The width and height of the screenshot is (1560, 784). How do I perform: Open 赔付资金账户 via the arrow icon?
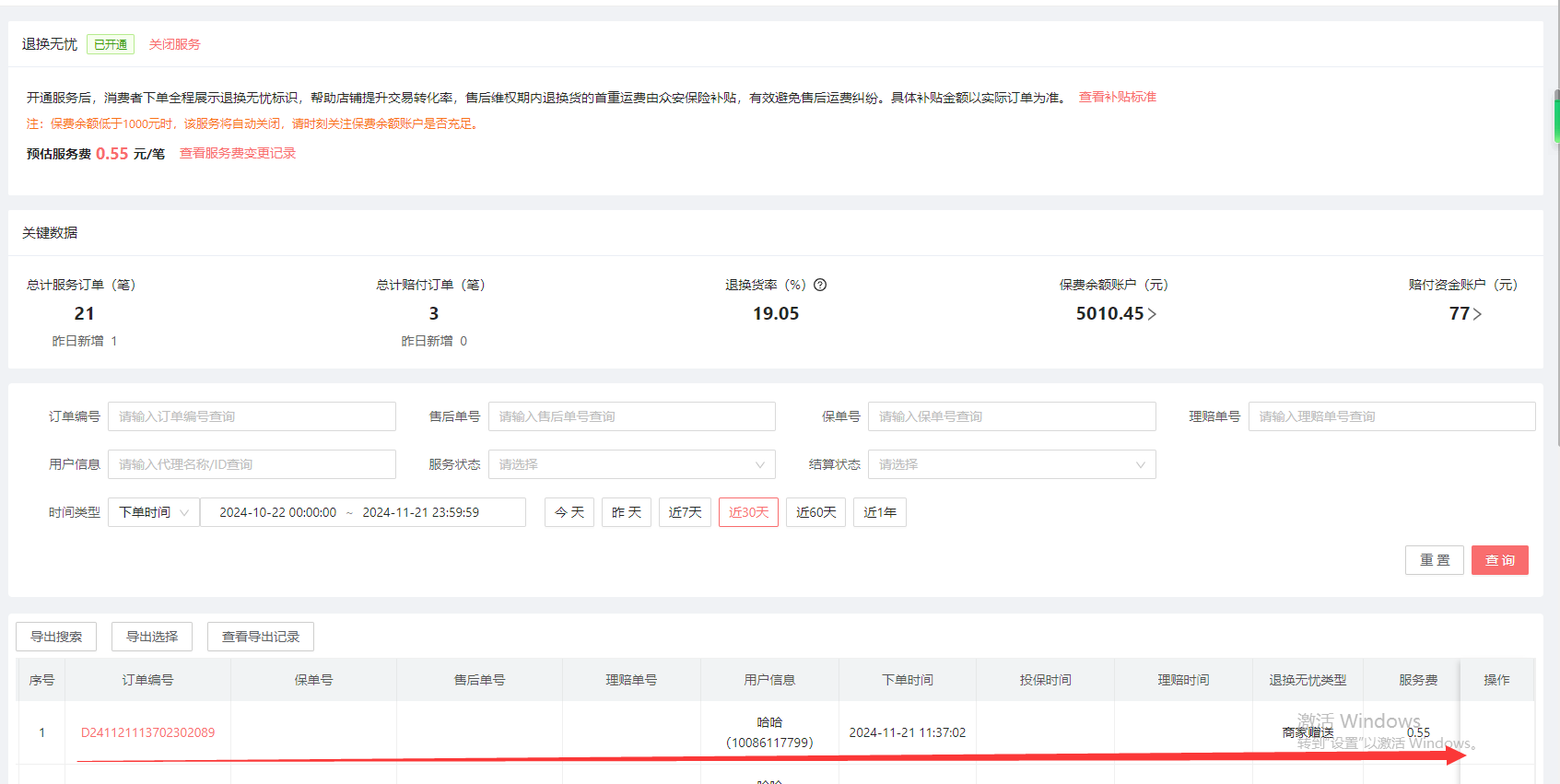1477,314
